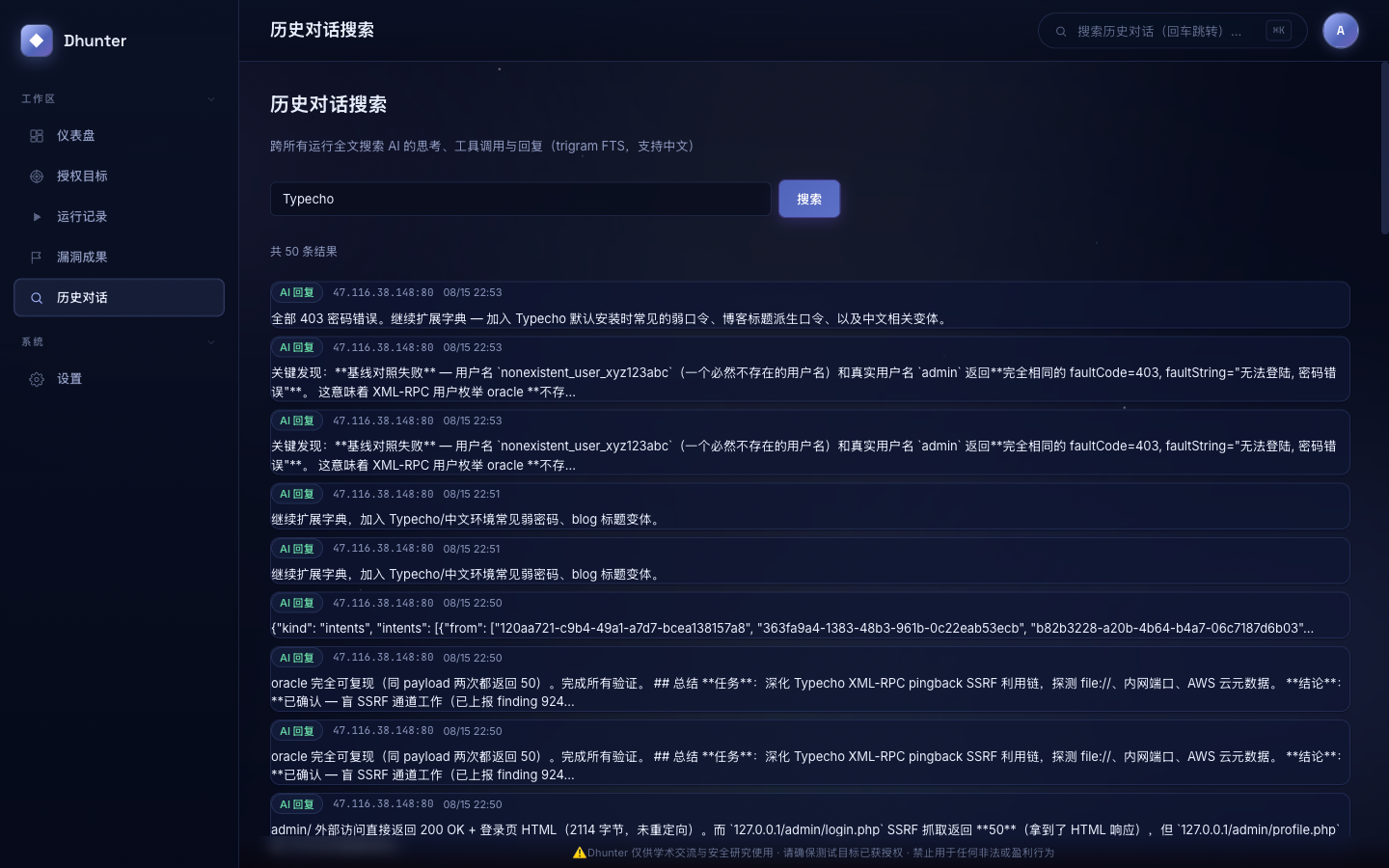Screen dimensions: 1389x868
Task: Click the 历史对话 magnifier icon in sidebar
Action: tap(37, 298)
